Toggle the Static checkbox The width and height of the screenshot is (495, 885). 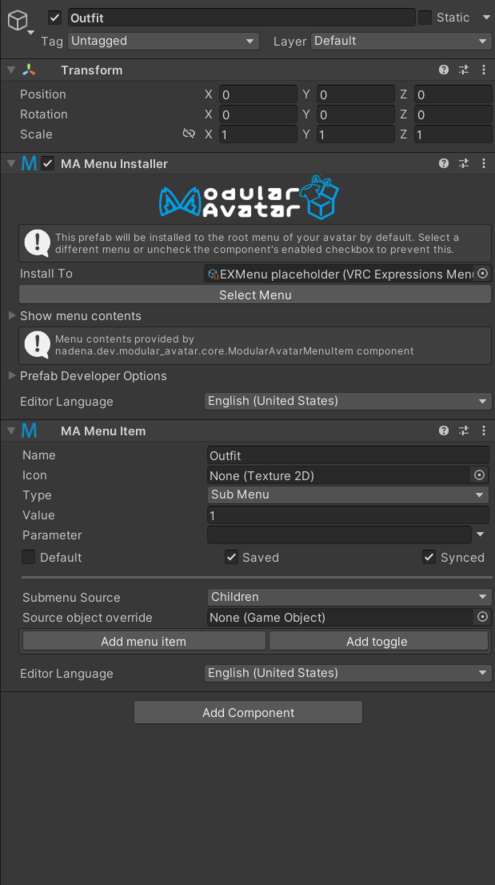click(424, 17)
